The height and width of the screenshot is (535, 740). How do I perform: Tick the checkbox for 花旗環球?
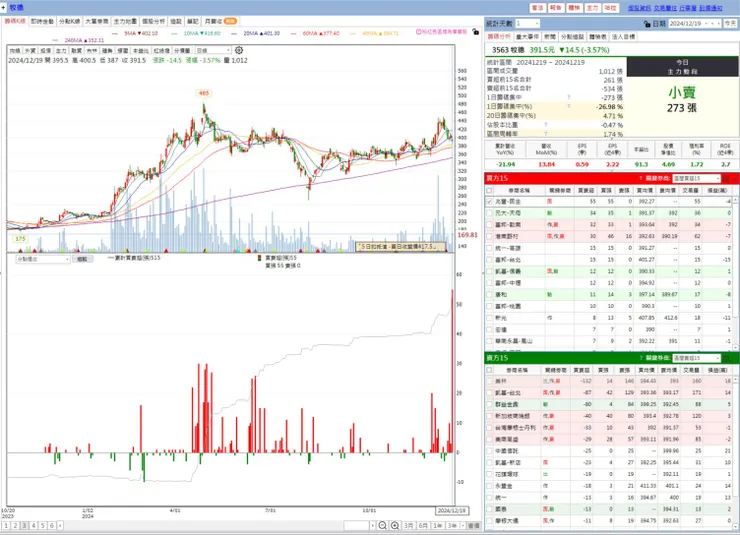[x=489, y=474]
